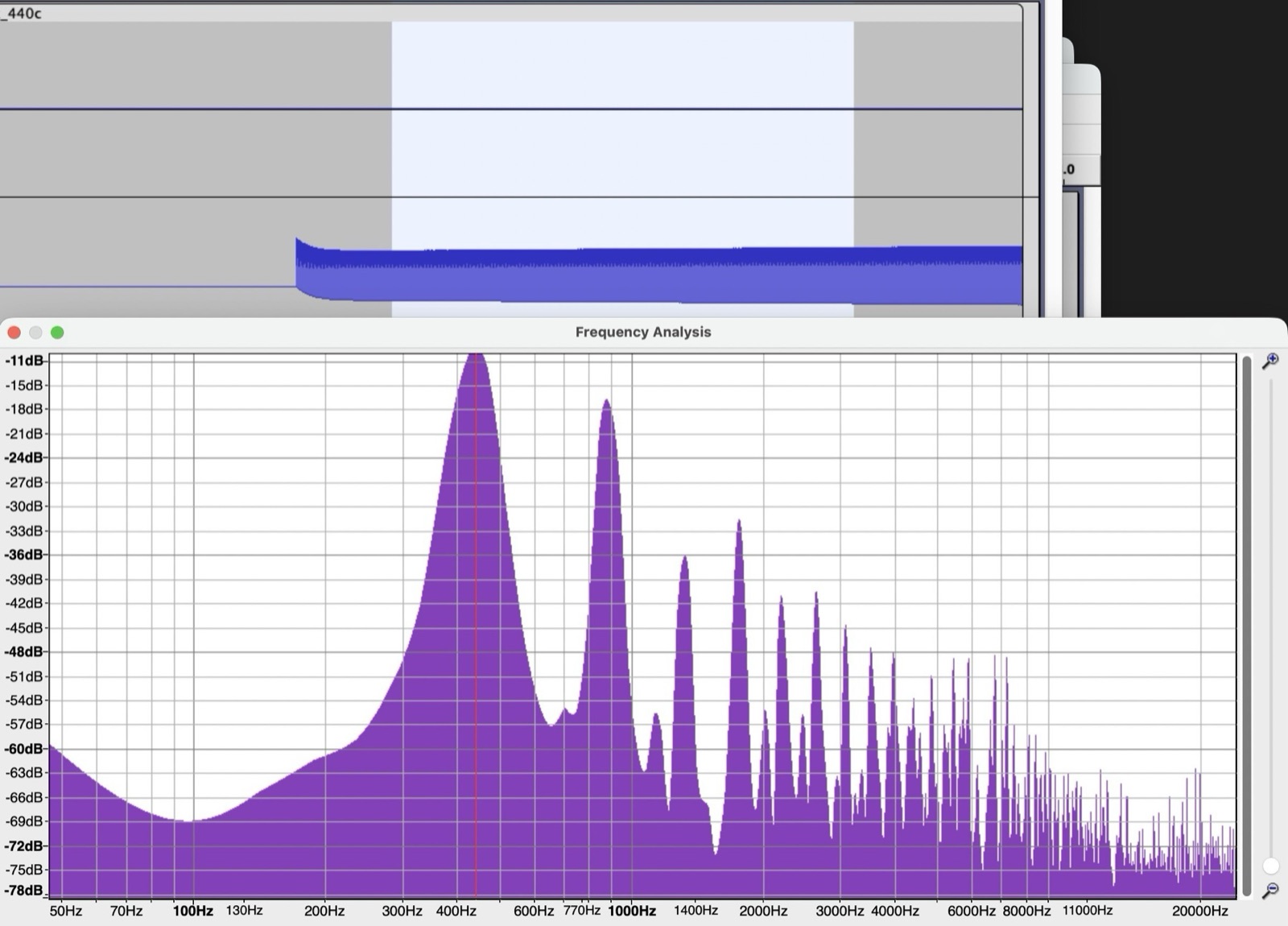Click the 50Hz frequency label
Viewport: 1288px width, 926px height.
pos(66,911)
